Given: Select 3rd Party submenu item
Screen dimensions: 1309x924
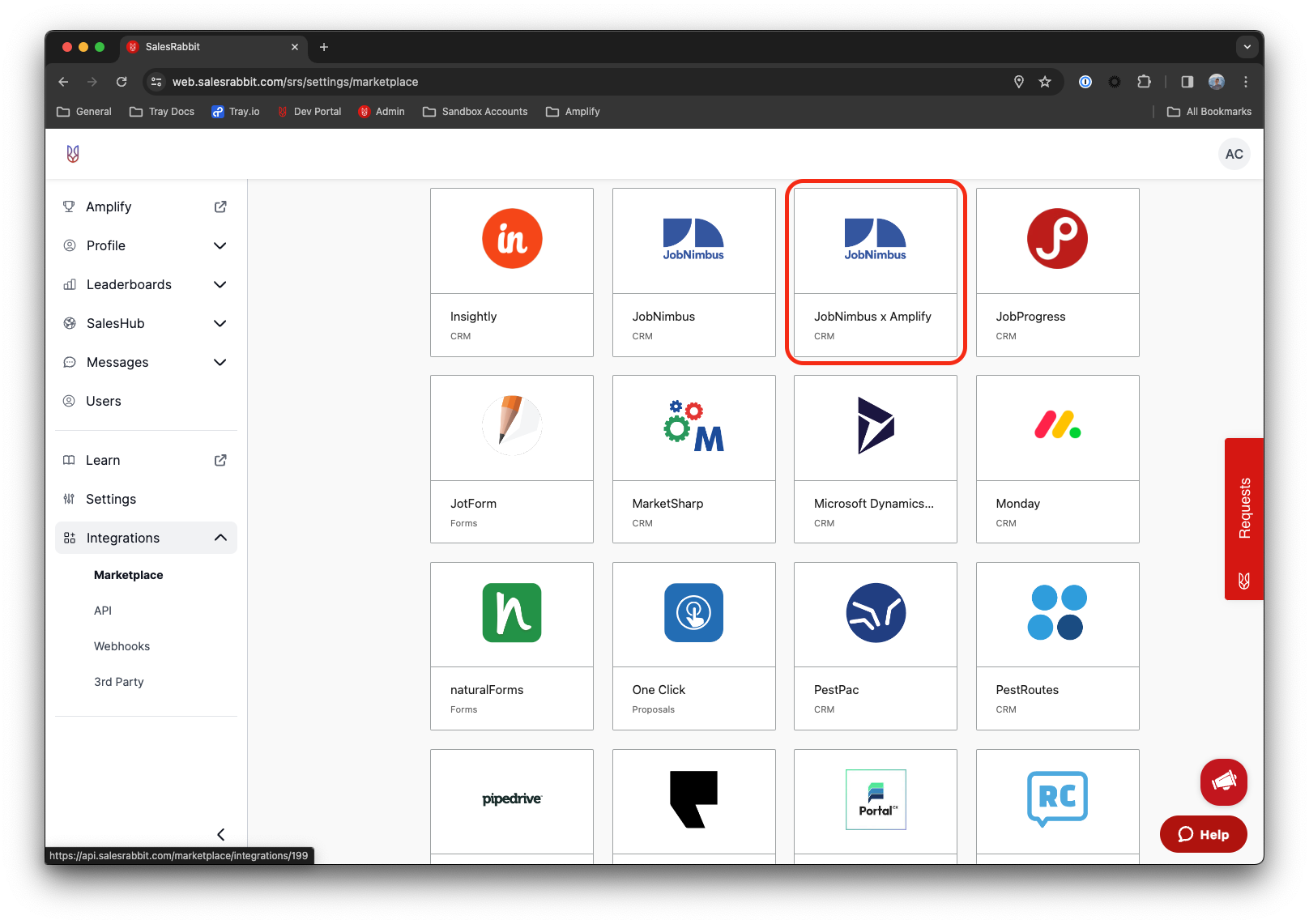Looking at the screenshot, I should [x=119, y=682].
